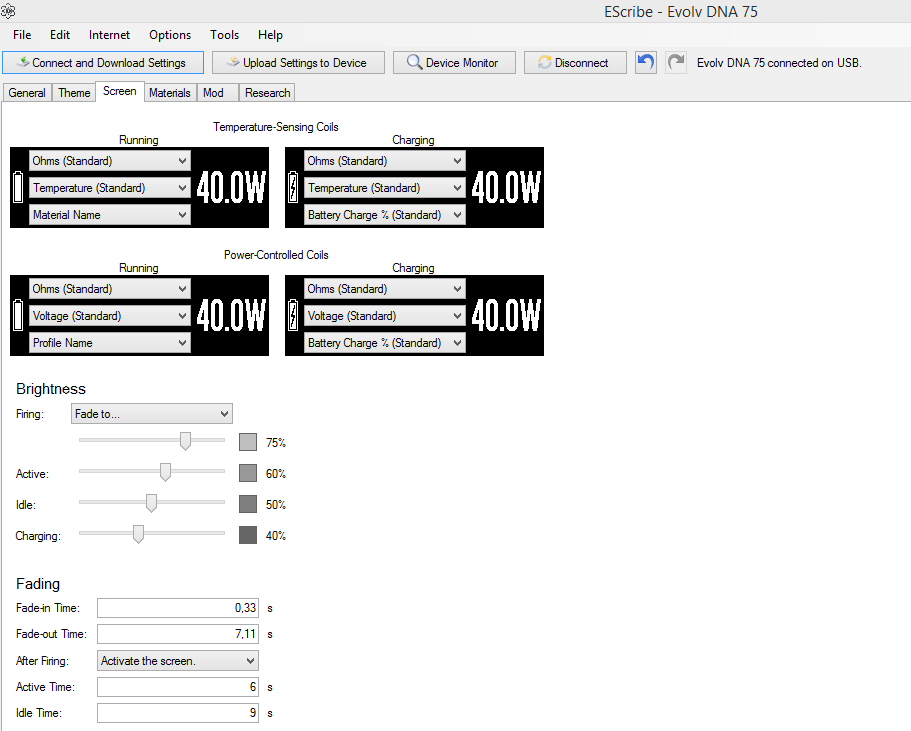Open the Internet menu
Image resolution: width=911 pixels, height=731 pixels.
point(109,35)
